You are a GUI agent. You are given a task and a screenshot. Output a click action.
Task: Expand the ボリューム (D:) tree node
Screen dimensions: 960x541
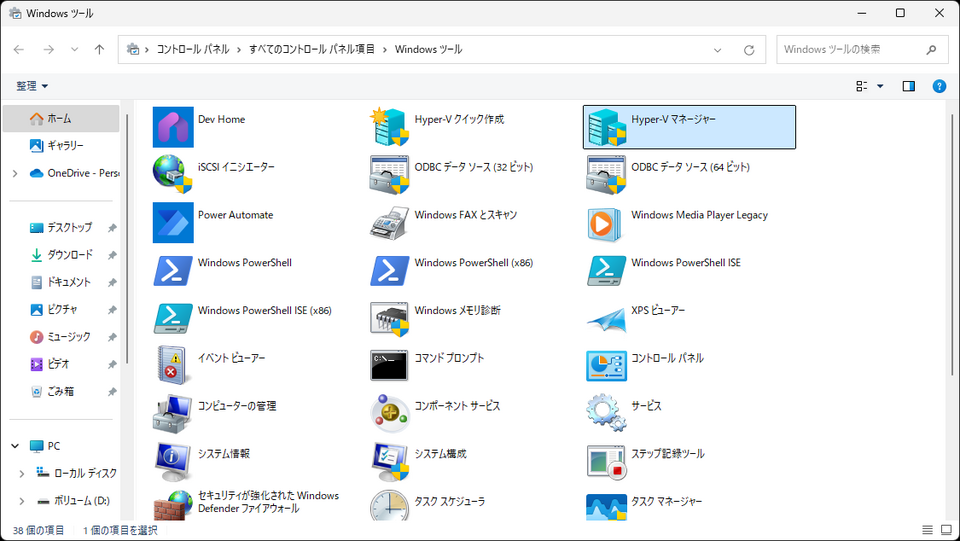click(22, 501)
